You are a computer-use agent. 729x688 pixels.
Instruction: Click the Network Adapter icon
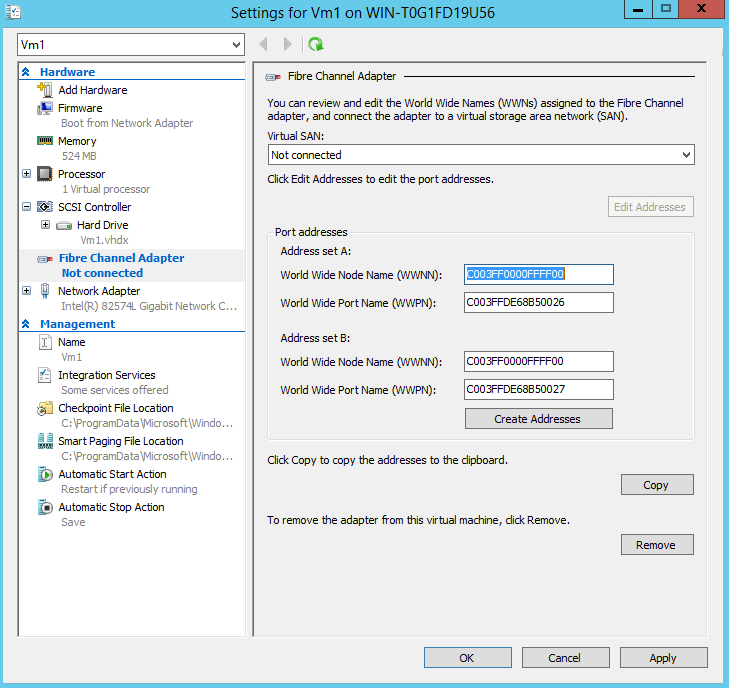coord(45,291)
